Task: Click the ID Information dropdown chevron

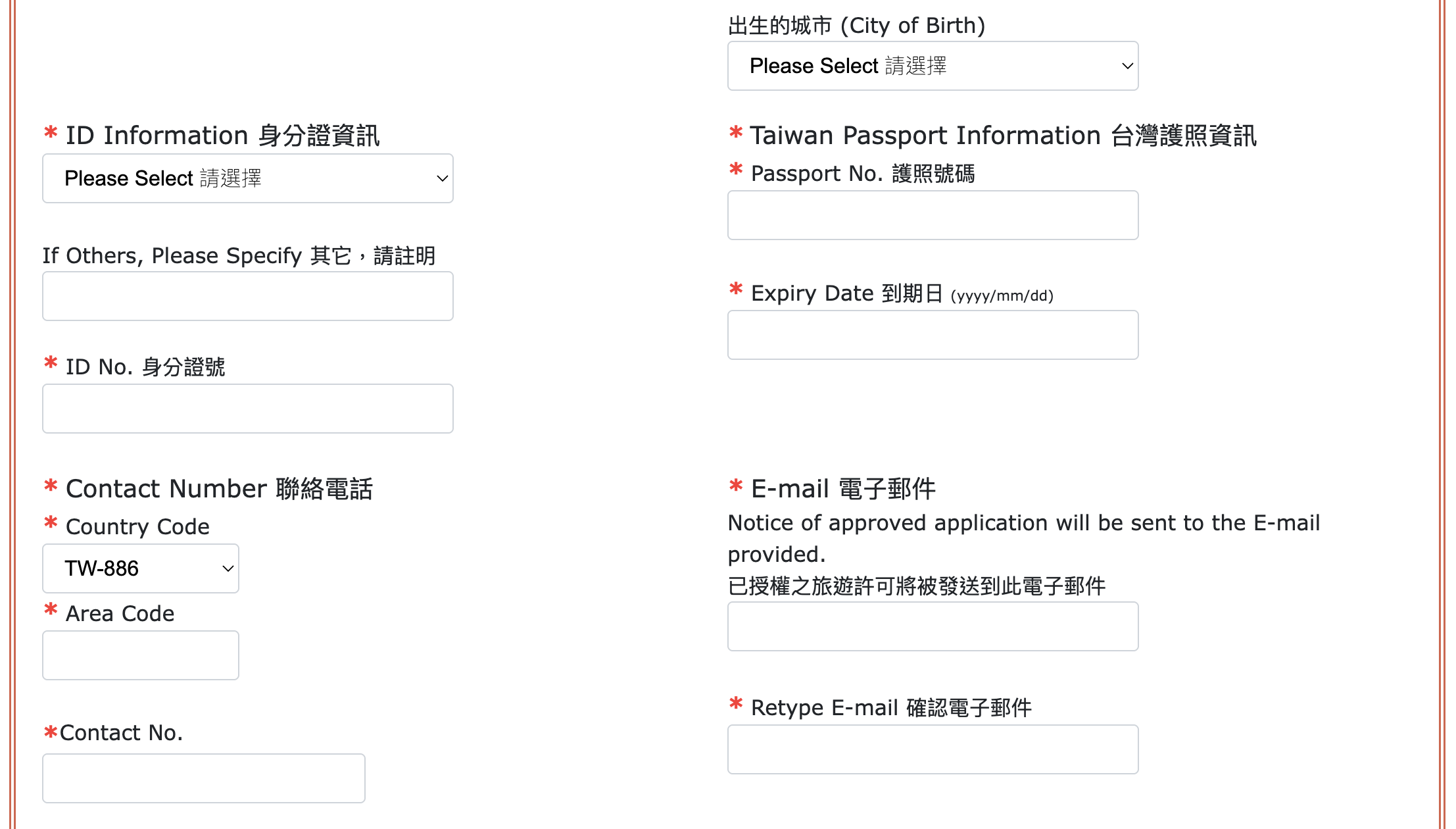Action: click(442, 178)
